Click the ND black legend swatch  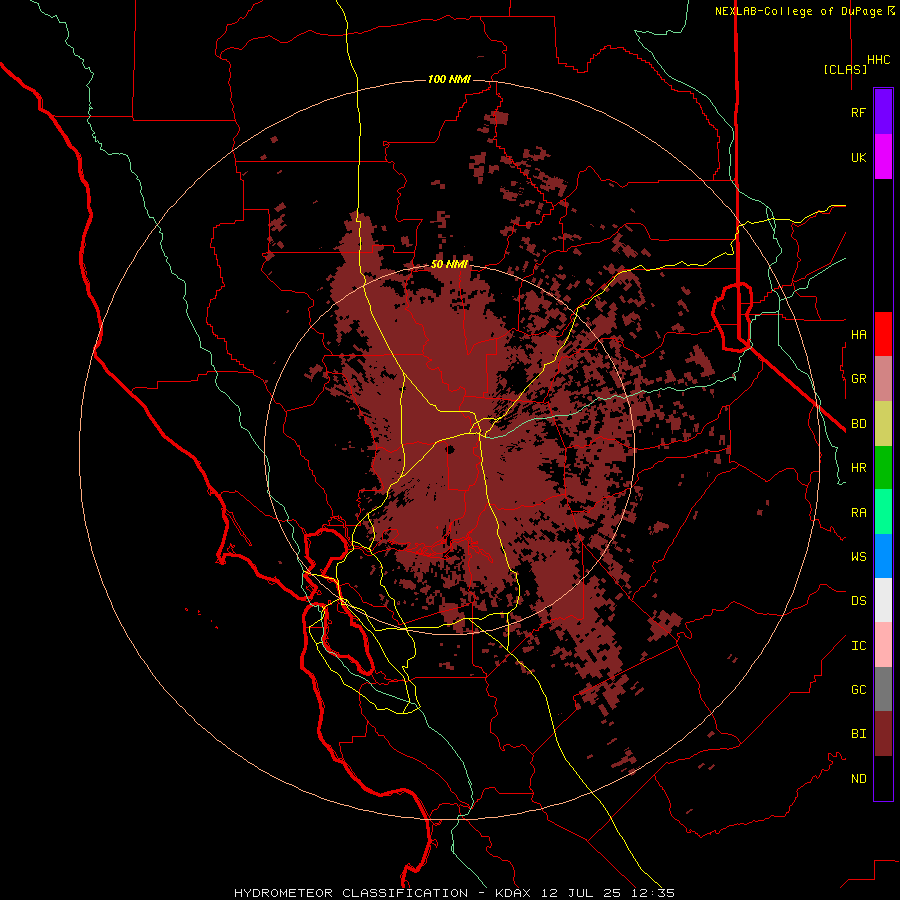(883, 778)
